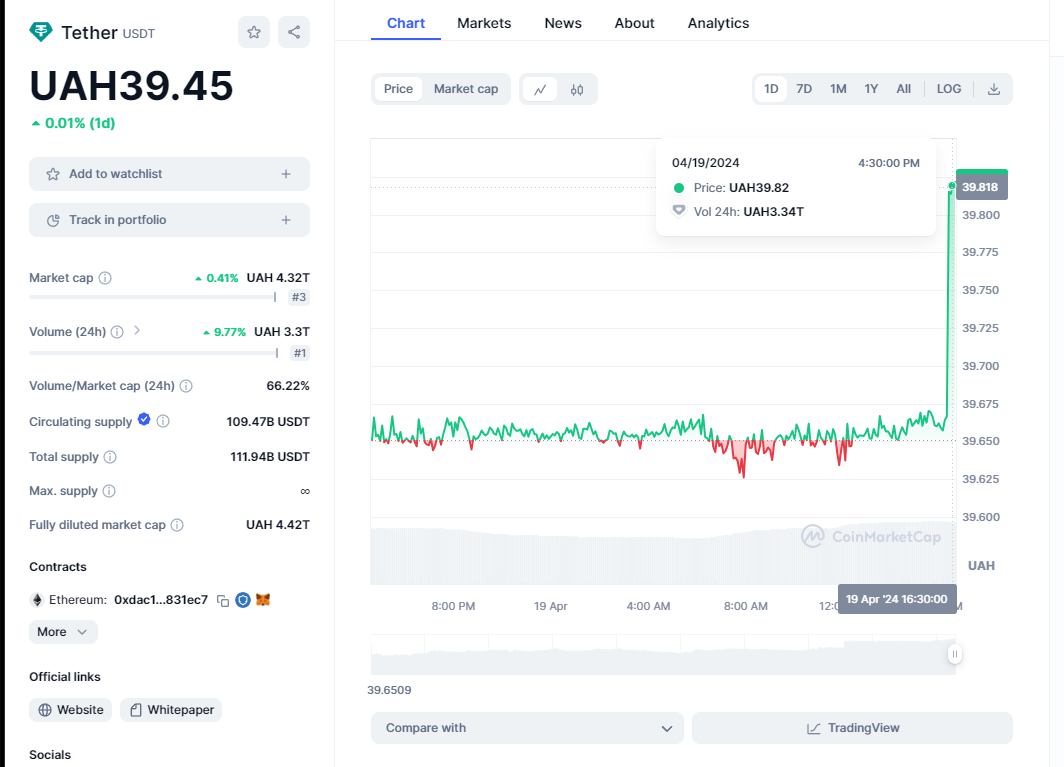The image size is (1064, 767).
Task: Switch to the About tab
Action: coord(634,23)
